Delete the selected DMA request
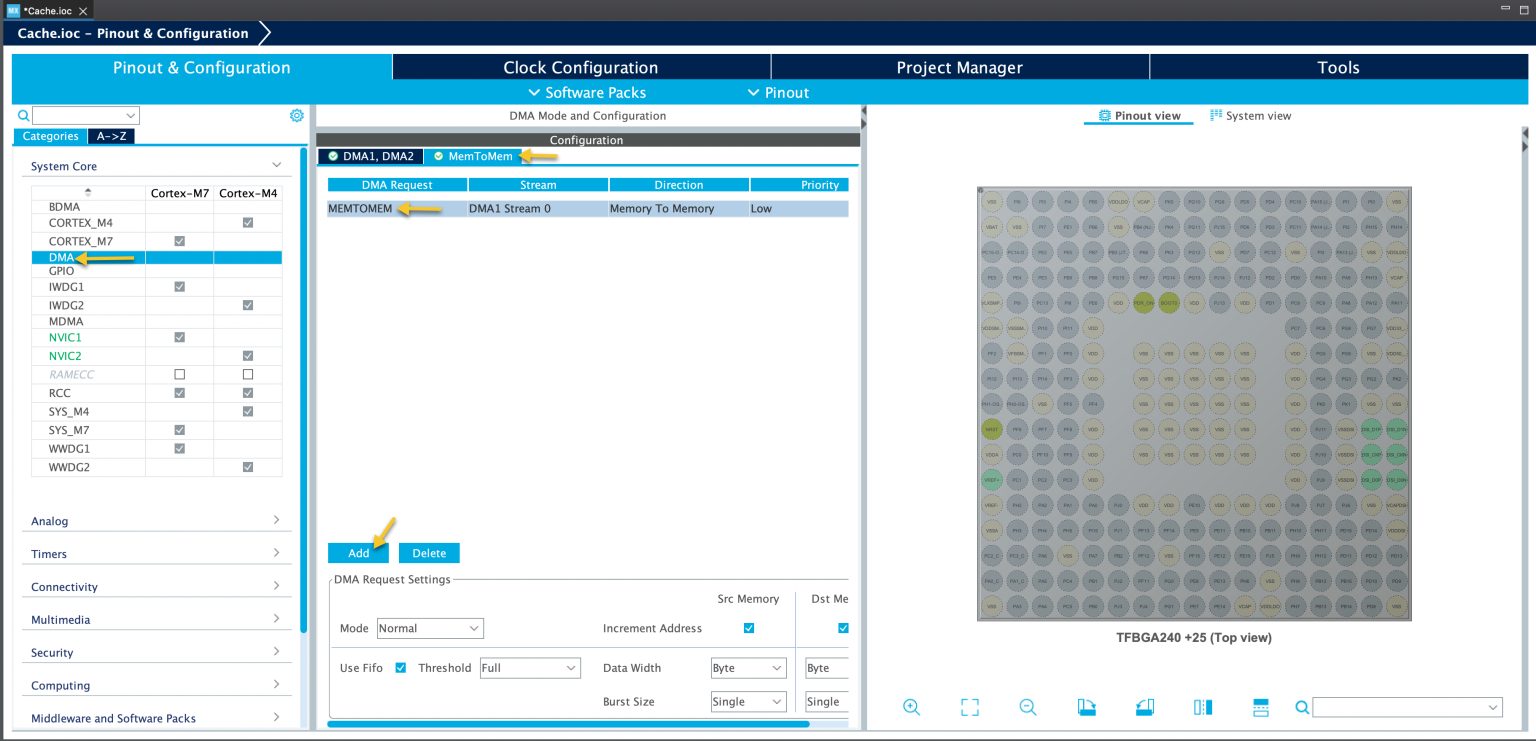 coord(429,552)
